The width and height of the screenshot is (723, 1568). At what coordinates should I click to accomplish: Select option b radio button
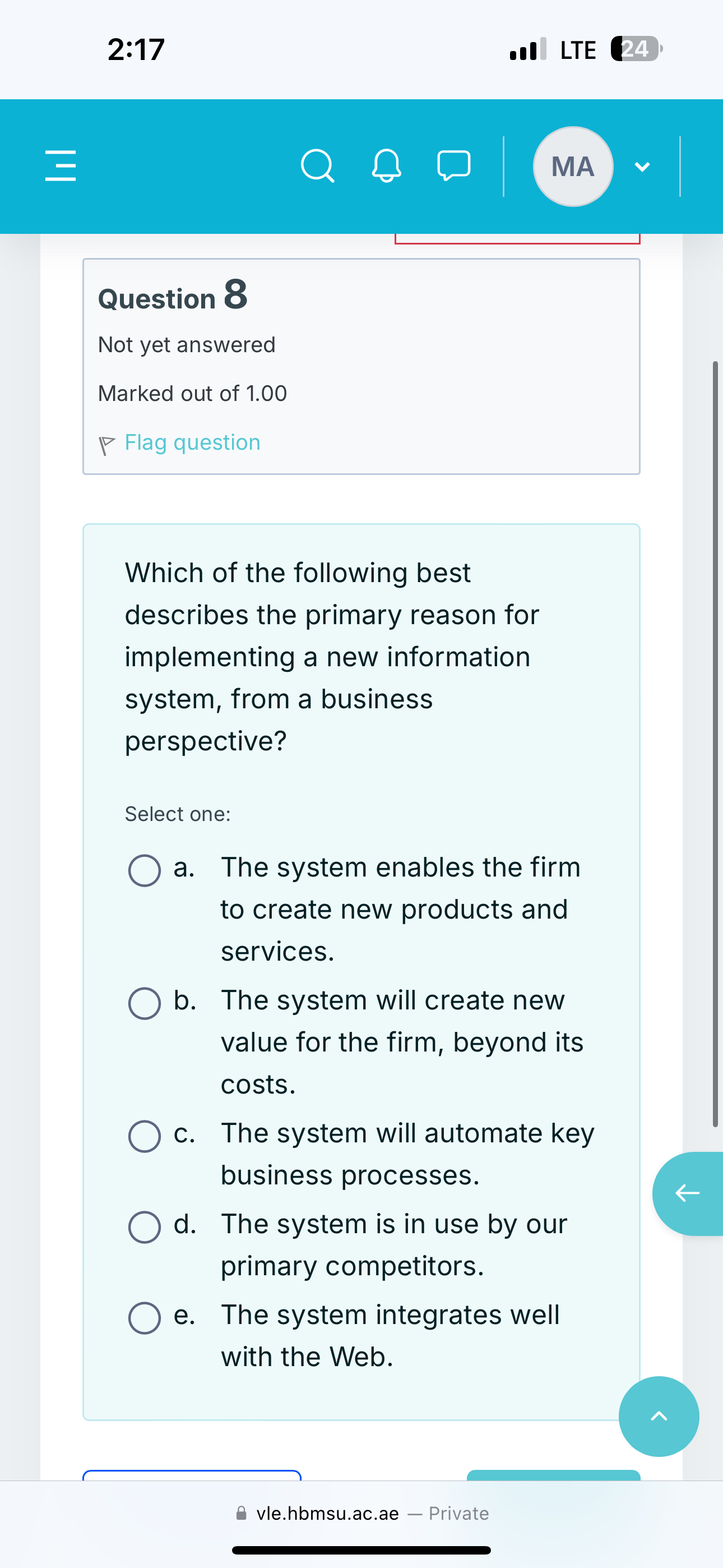[x=145, y=1003]
